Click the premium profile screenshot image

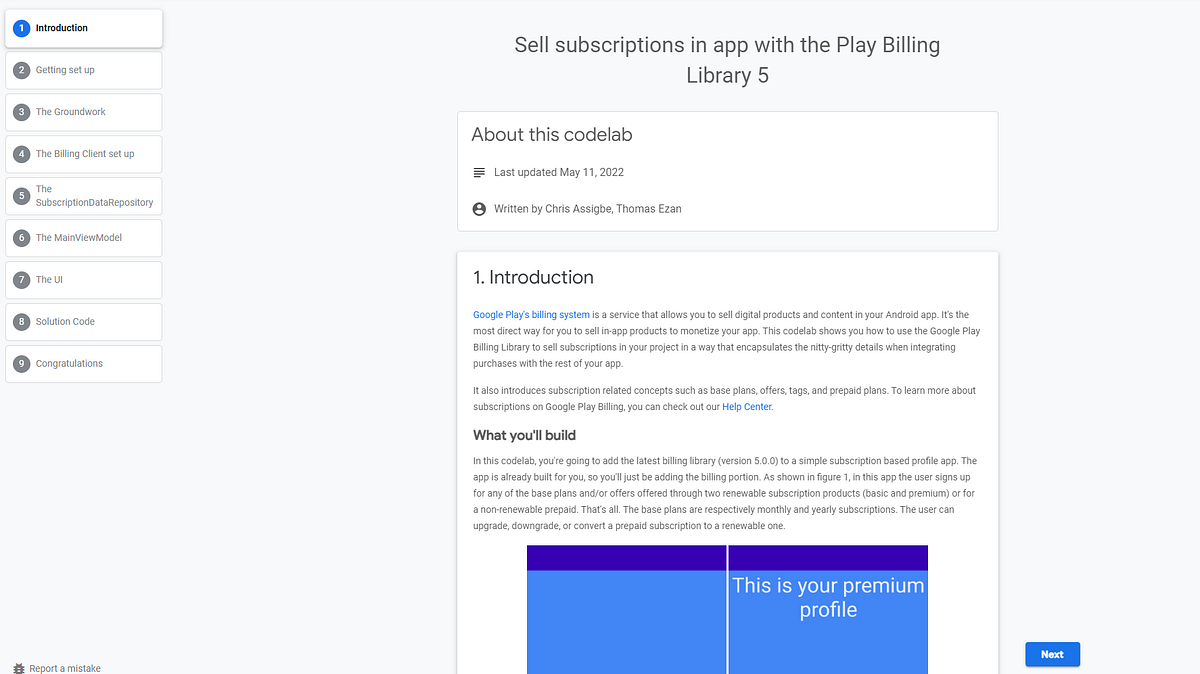click(x=727, y=610)
